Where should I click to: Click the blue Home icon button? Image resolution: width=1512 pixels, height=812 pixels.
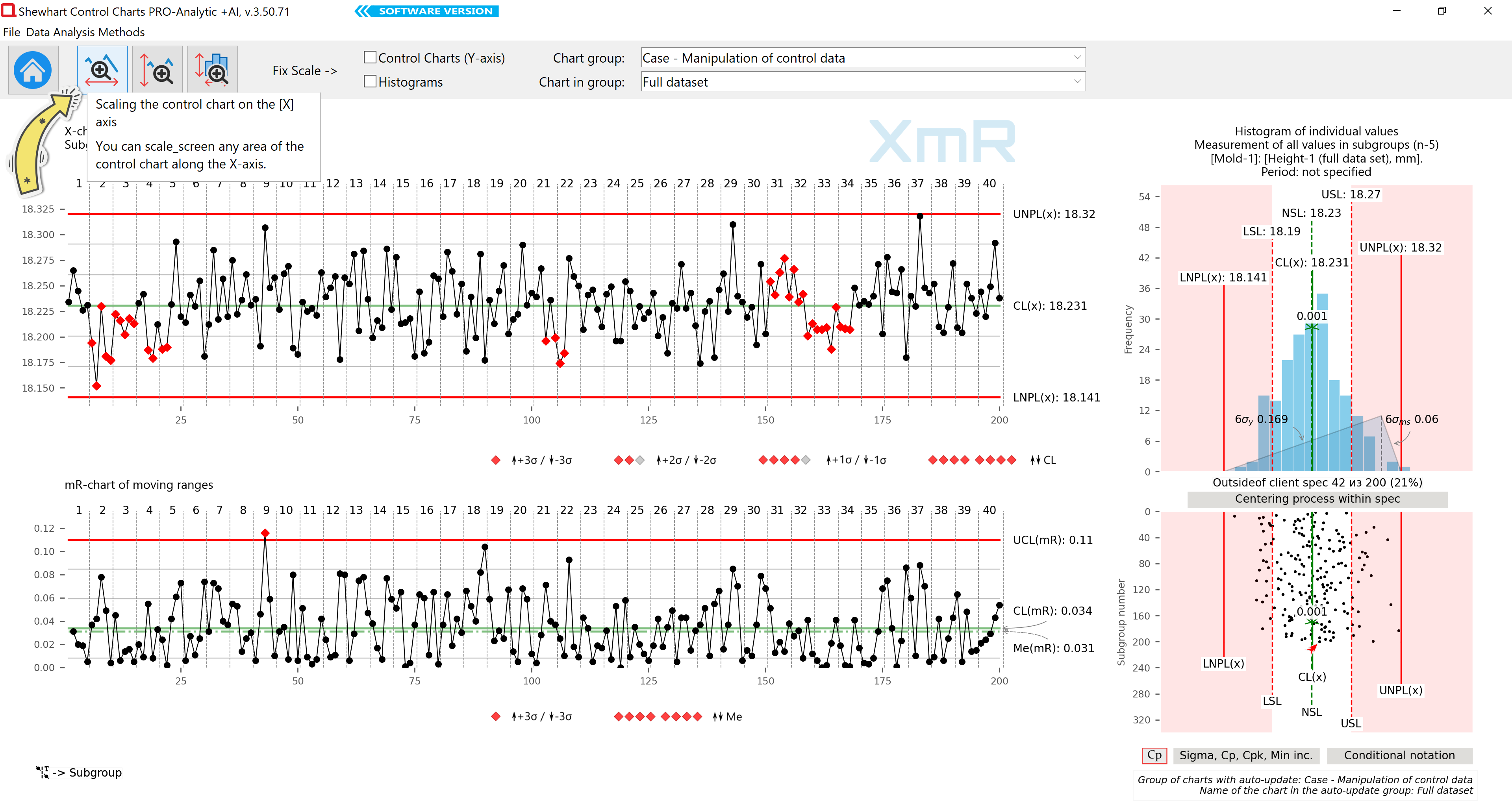pos(33,70)
